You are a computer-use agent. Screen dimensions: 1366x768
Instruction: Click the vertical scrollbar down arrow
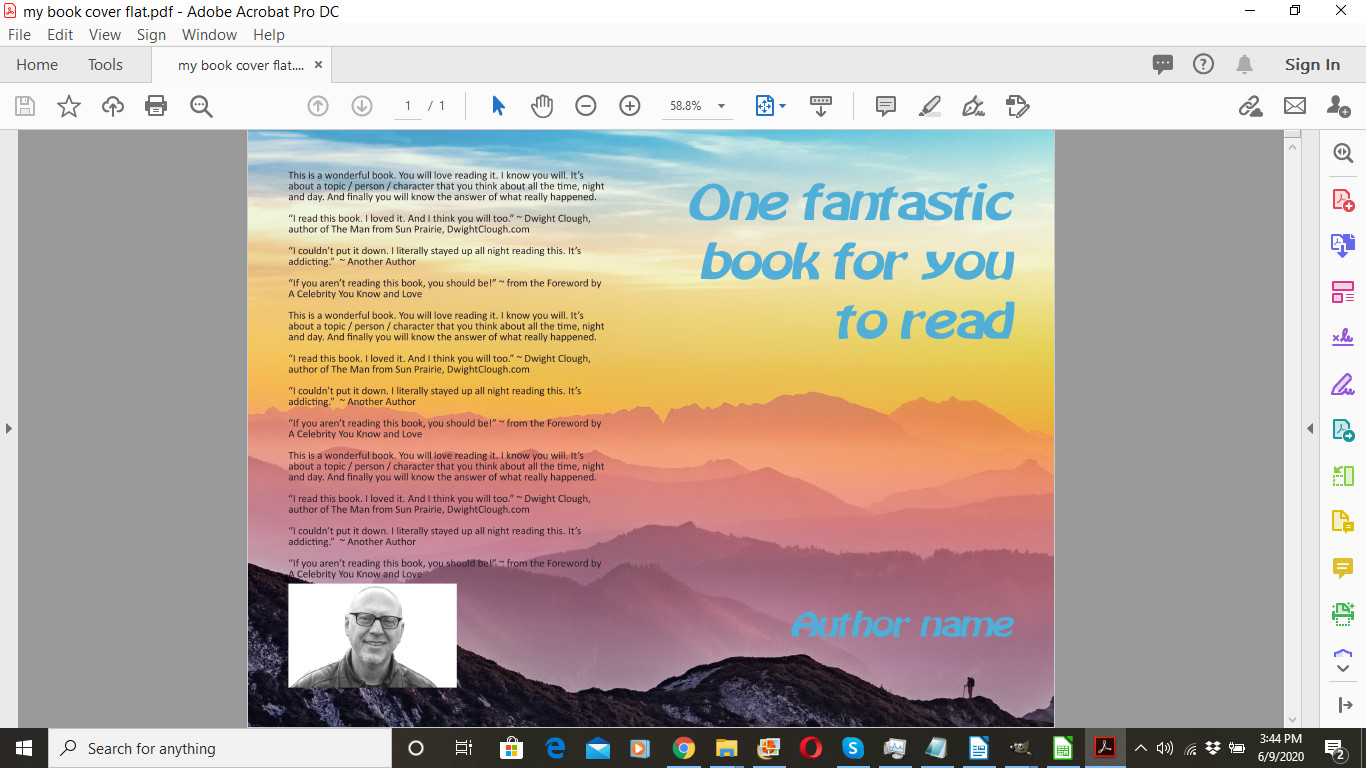[1292, 719]
